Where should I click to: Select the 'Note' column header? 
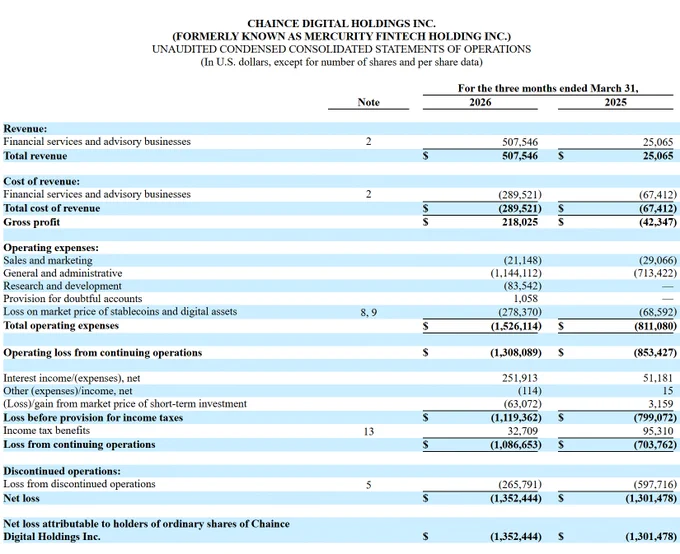coord(368,102)
